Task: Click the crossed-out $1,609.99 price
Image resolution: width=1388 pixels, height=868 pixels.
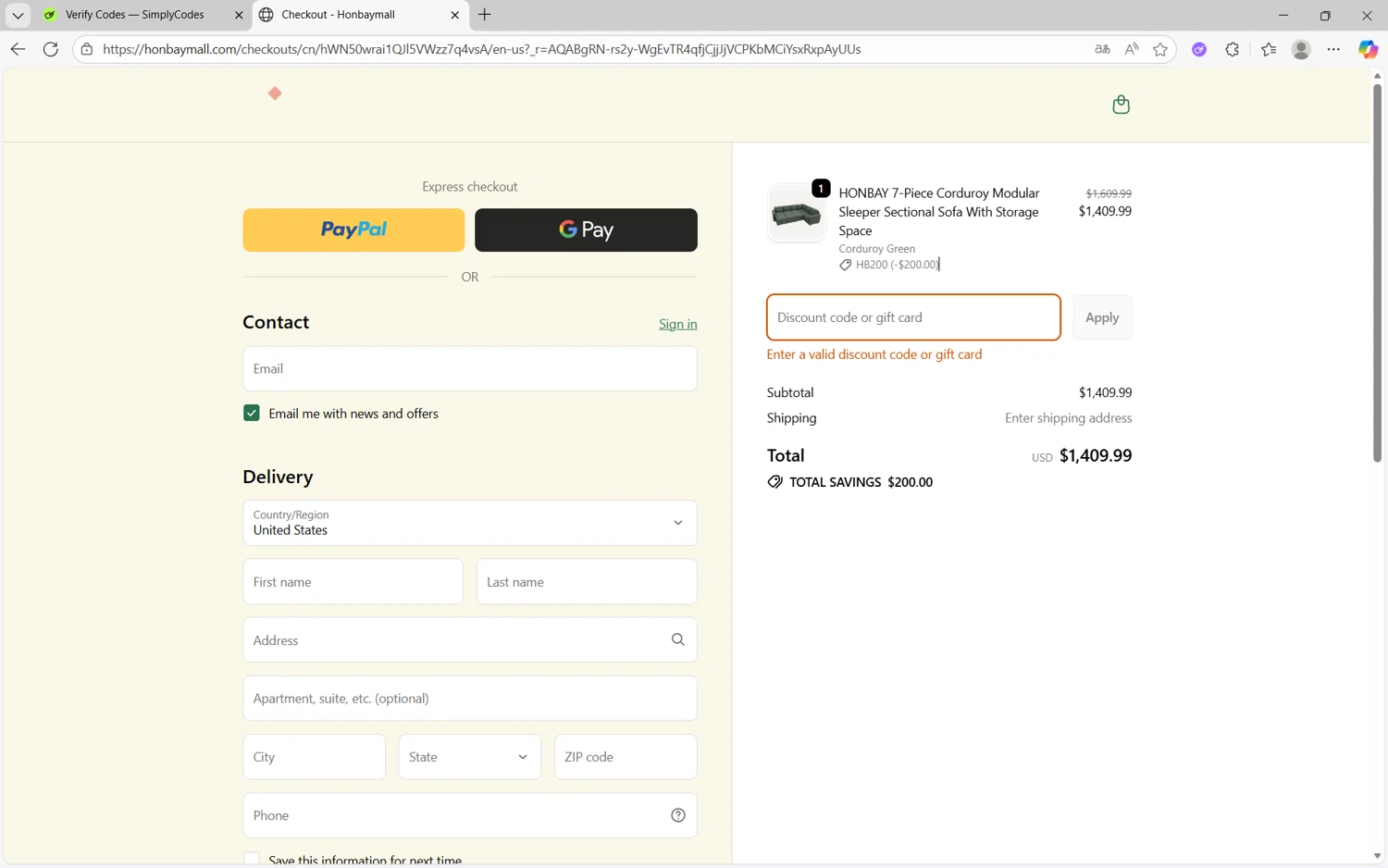Action: (1109, 193)
